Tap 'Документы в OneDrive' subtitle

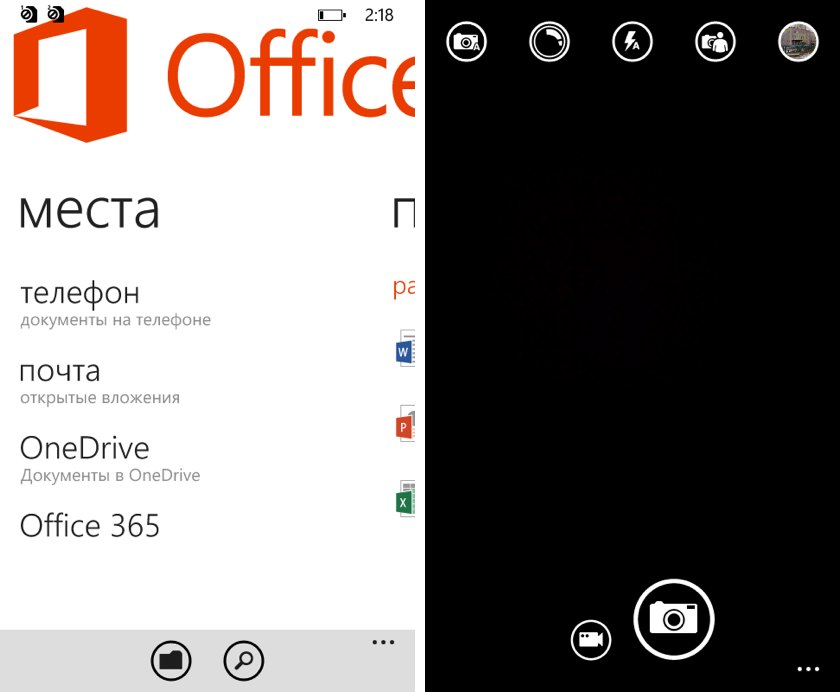pos(110,476)
